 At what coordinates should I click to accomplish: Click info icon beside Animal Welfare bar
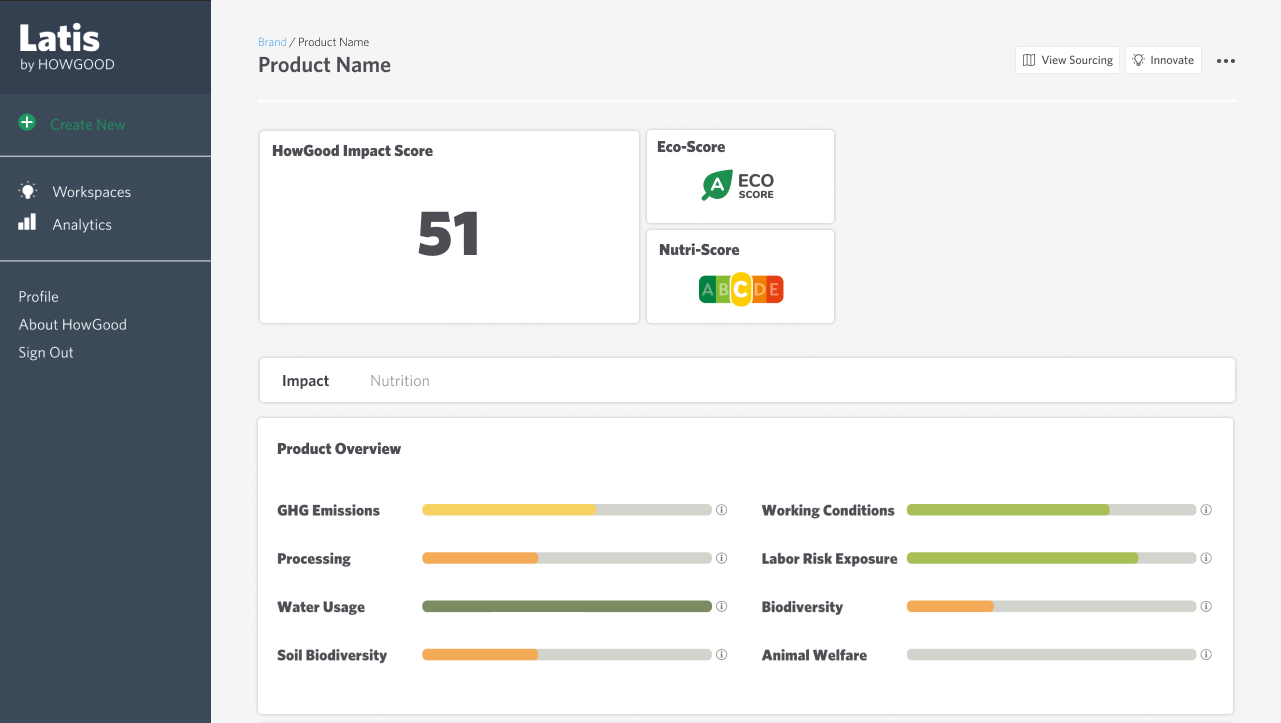(x=1206, y=655)
